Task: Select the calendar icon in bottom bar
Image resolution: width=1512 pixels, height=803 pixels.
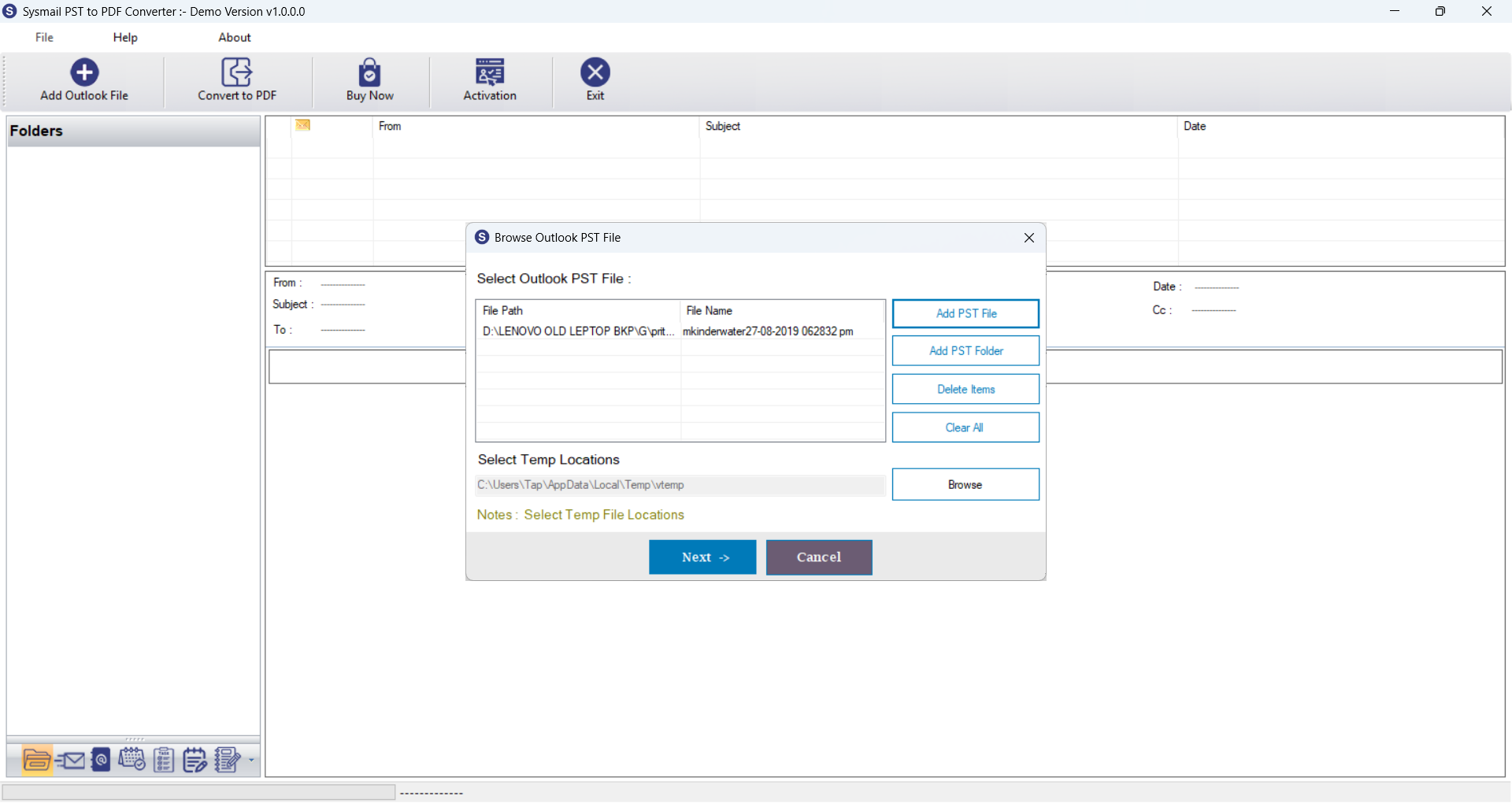Action: [x=132, y=760]
